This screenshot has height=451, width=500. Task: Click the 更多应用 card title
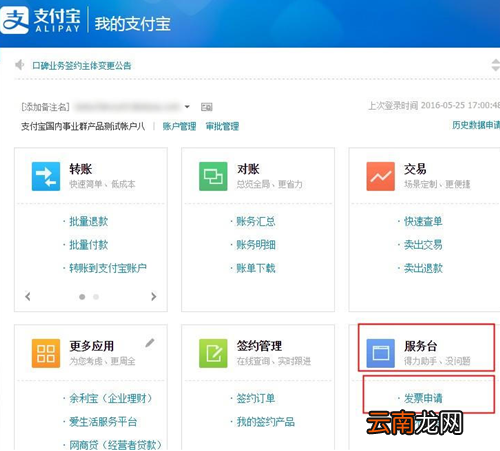click(92, 346)
